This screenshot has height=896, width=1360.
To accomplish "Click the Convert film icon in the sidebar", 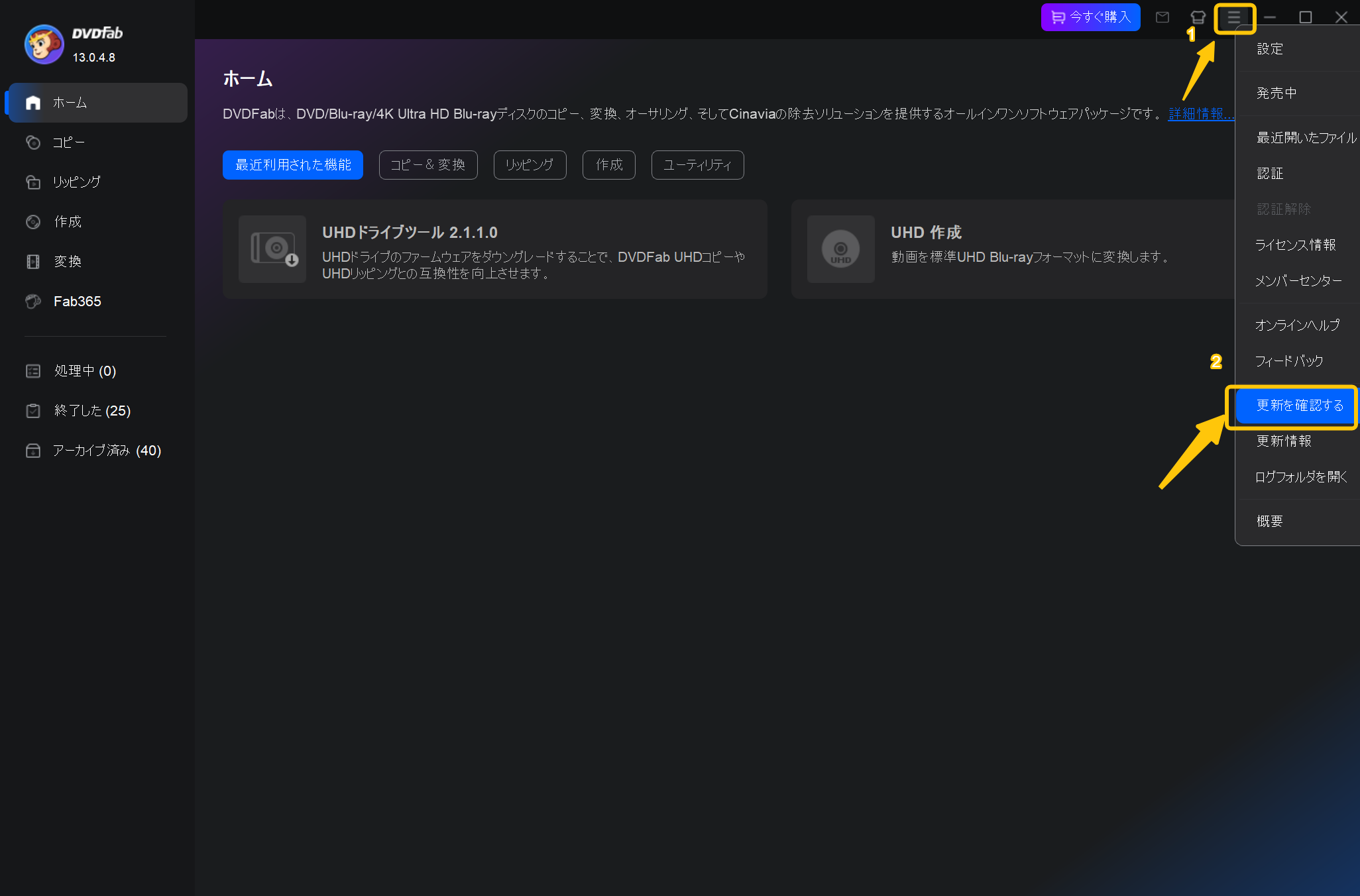I will (33, 262).
